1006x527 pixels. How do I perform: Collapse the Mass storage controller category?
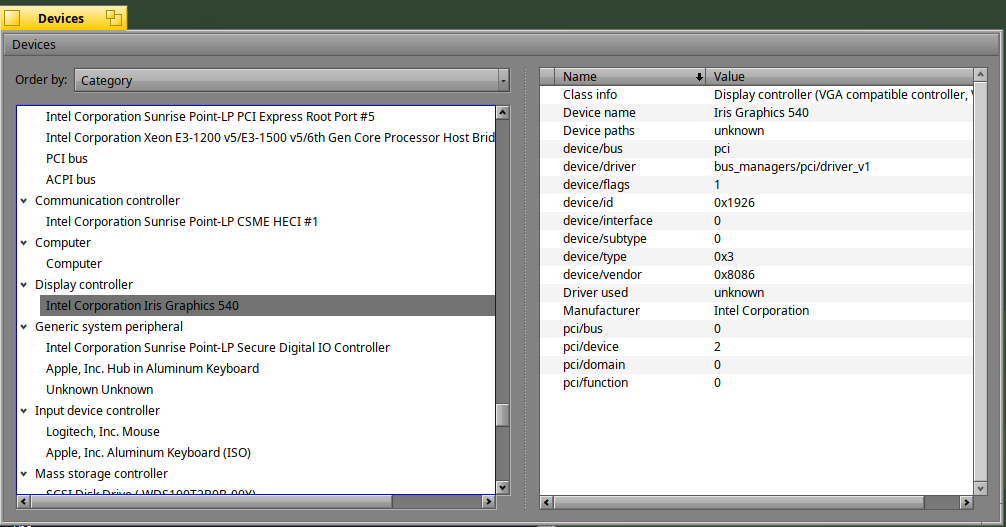[24, 474]
